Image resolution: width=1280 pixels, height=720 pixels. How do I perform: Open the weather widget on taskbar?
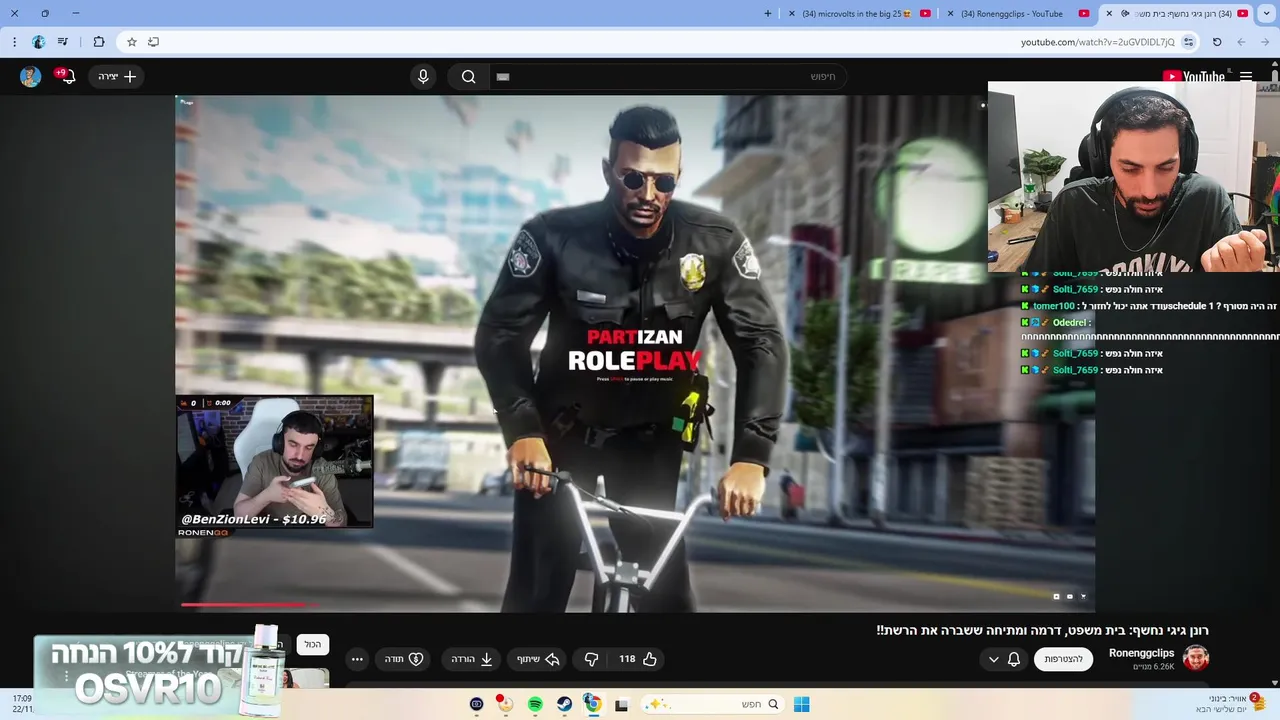point(1233,704)
